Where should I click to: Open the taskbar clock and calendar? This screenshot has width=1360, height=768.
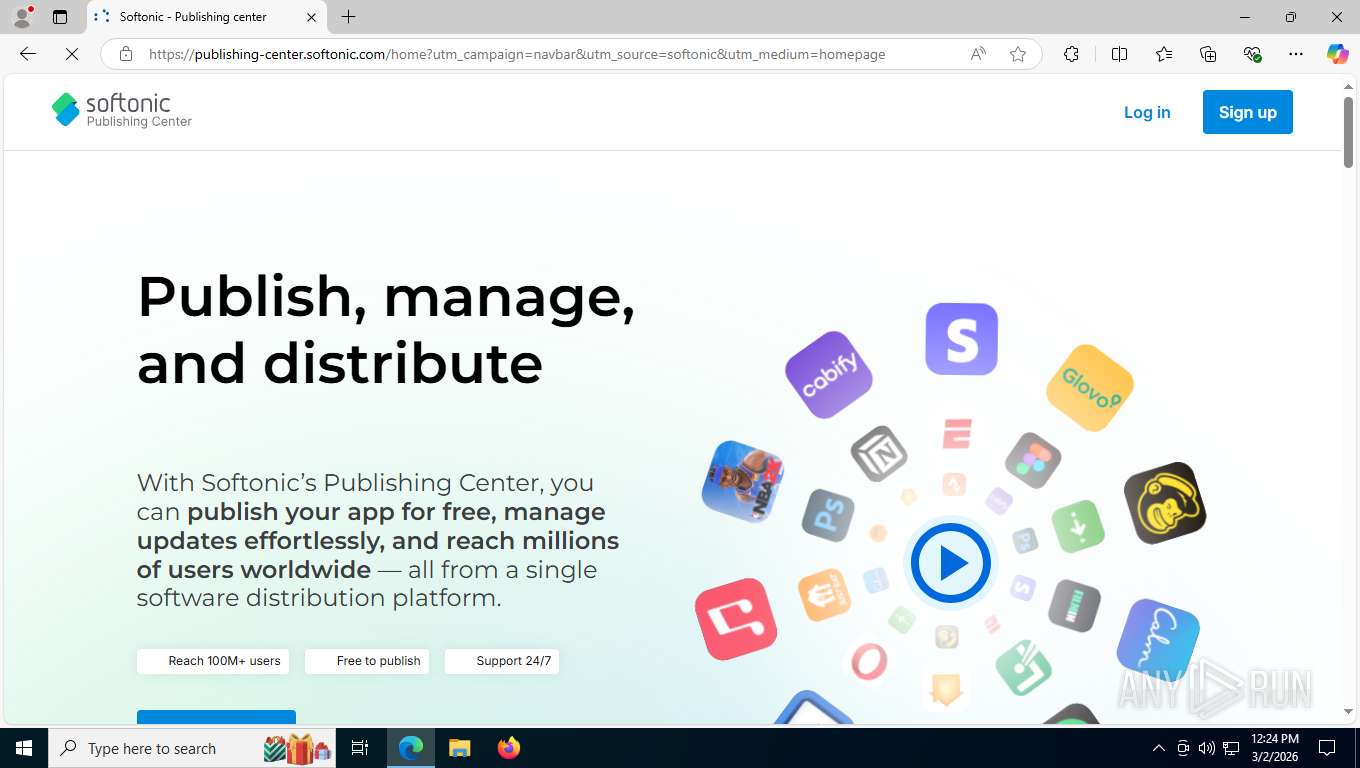[x=1275, y=748]
